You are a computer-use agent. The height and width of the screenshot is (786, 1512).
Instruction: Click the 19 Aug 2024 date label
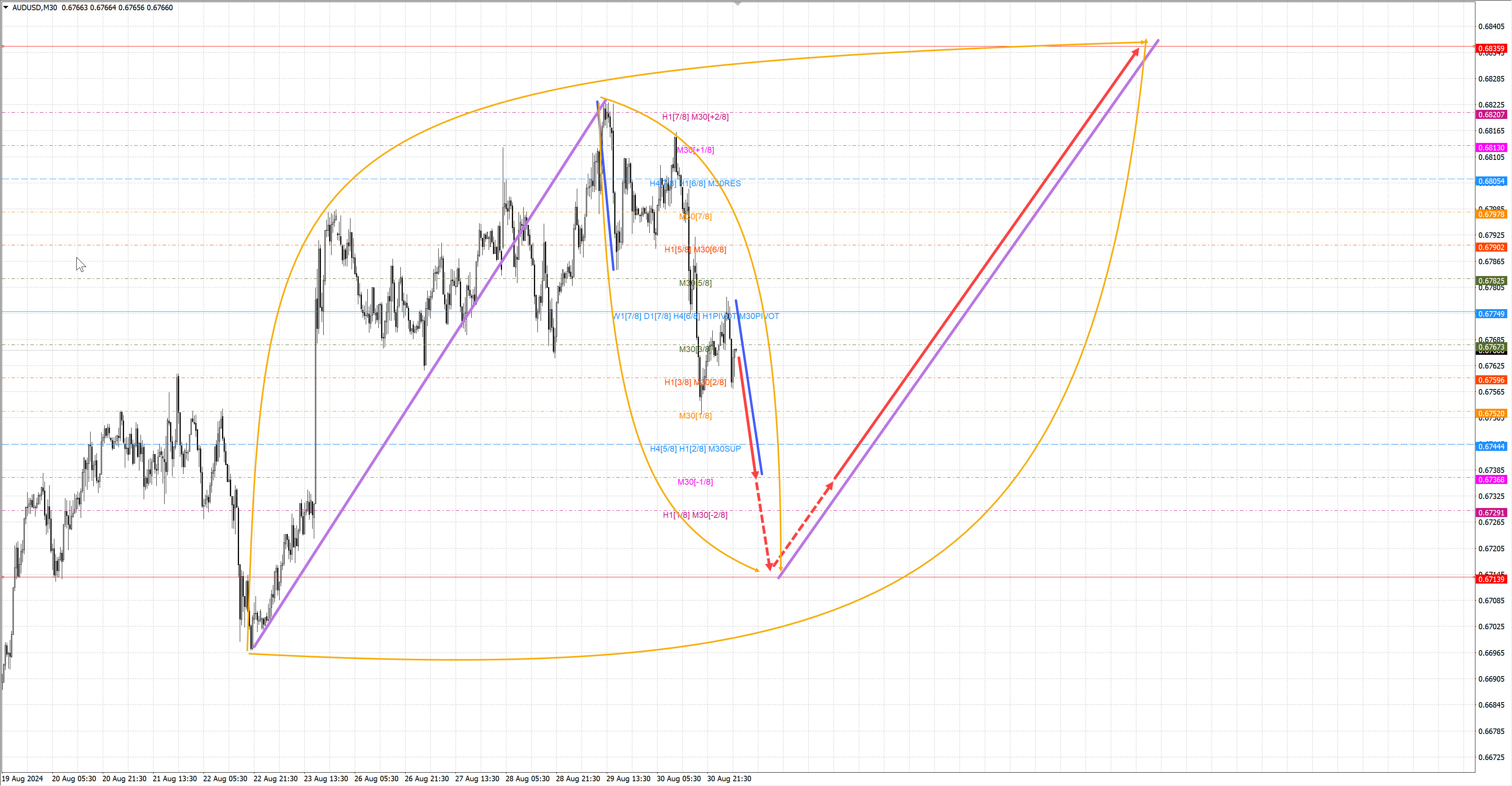[x=22, y=779]
